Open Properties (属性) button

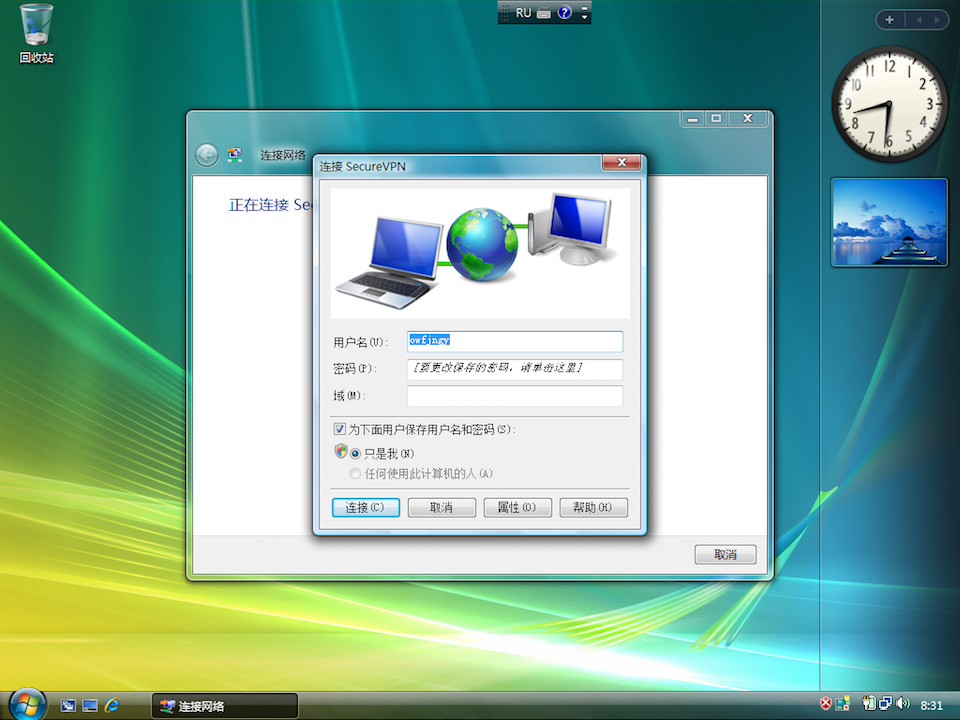pos(517,508)
